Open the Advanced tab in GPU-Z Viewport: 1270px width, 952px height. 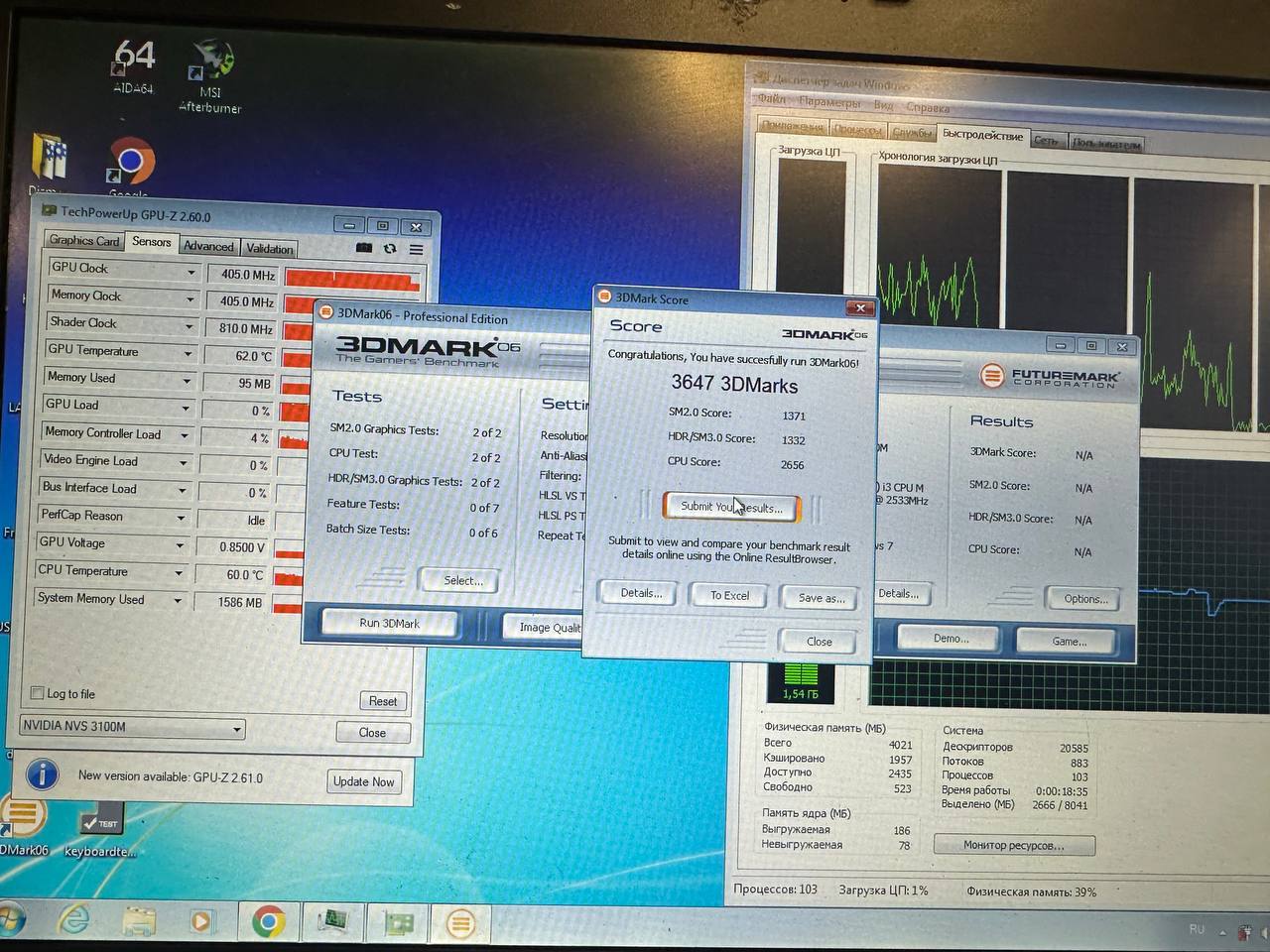(208, 246)
